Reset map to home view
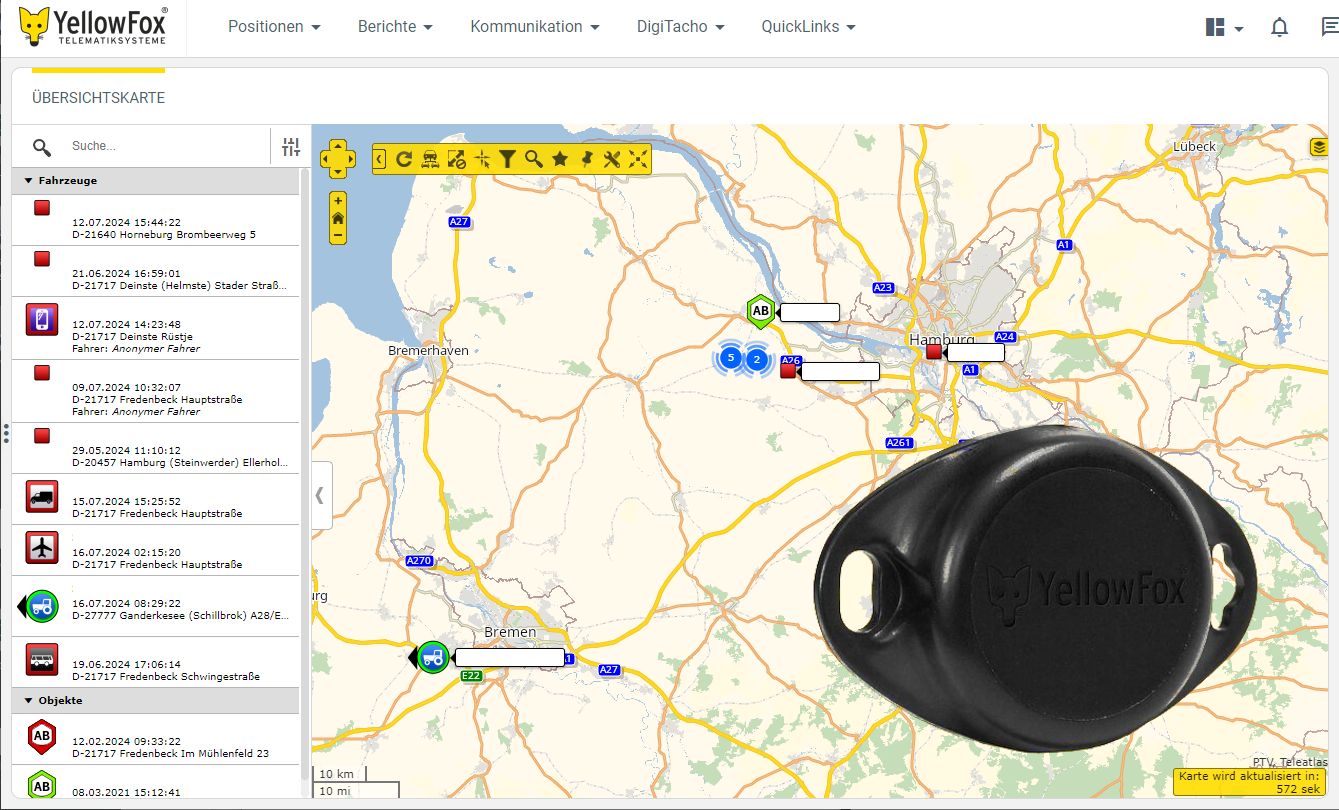 (338, 218)
